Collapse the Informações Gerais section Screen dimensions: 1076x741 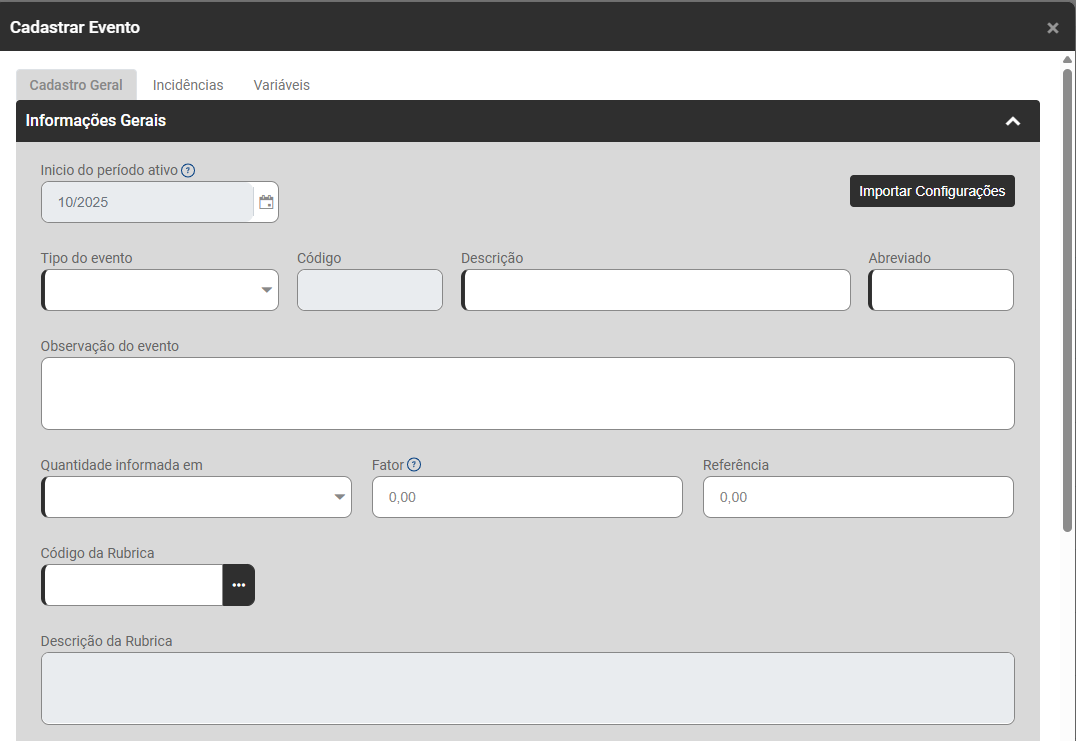coord(1012,121)
